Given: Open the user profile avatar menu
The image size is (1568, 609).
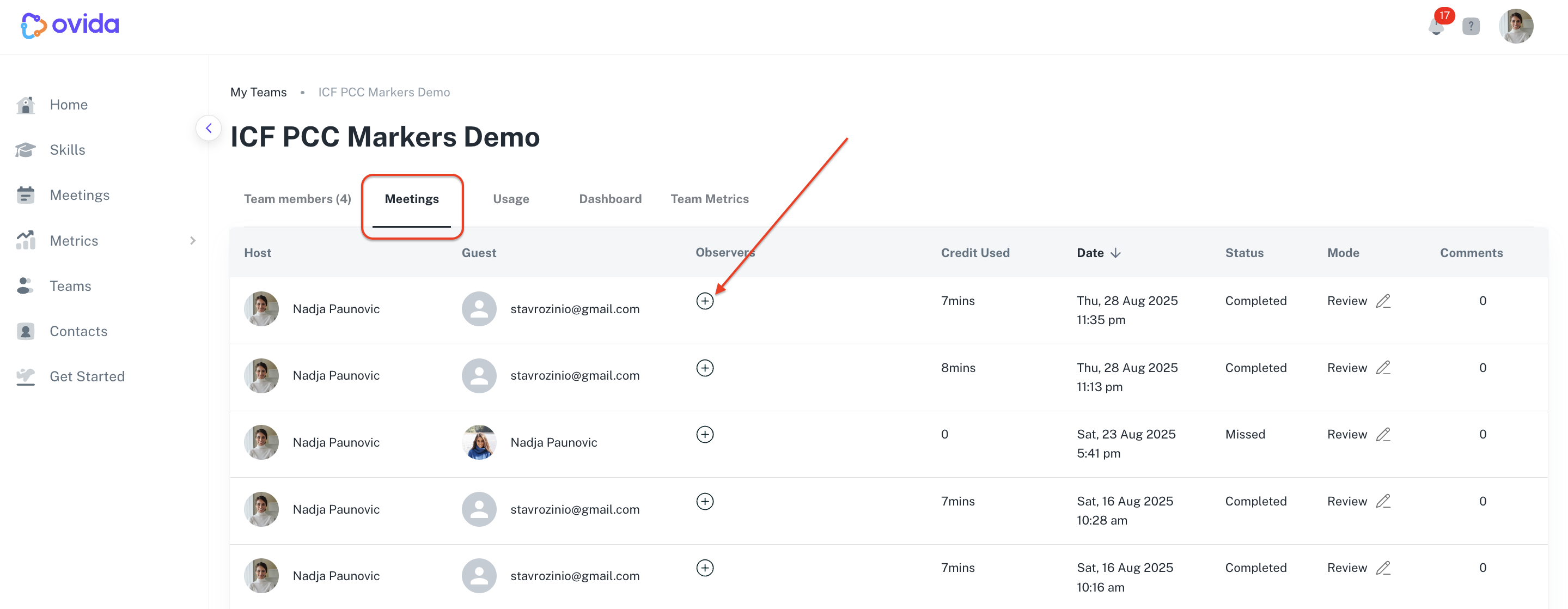Looking at the screenshot, I should (1516, 26).
